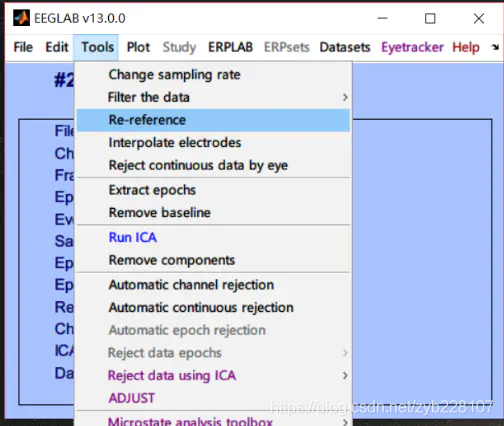Select Interpolate electrodes

click(x=213, y=143)
